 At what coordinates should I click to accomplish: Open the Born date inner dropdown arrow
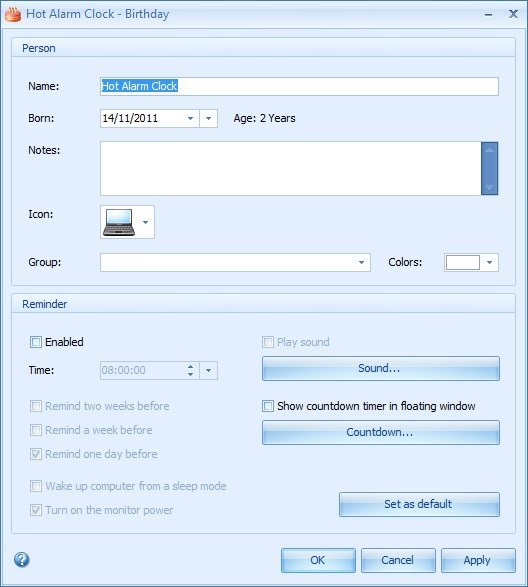(x=190, y=119)
